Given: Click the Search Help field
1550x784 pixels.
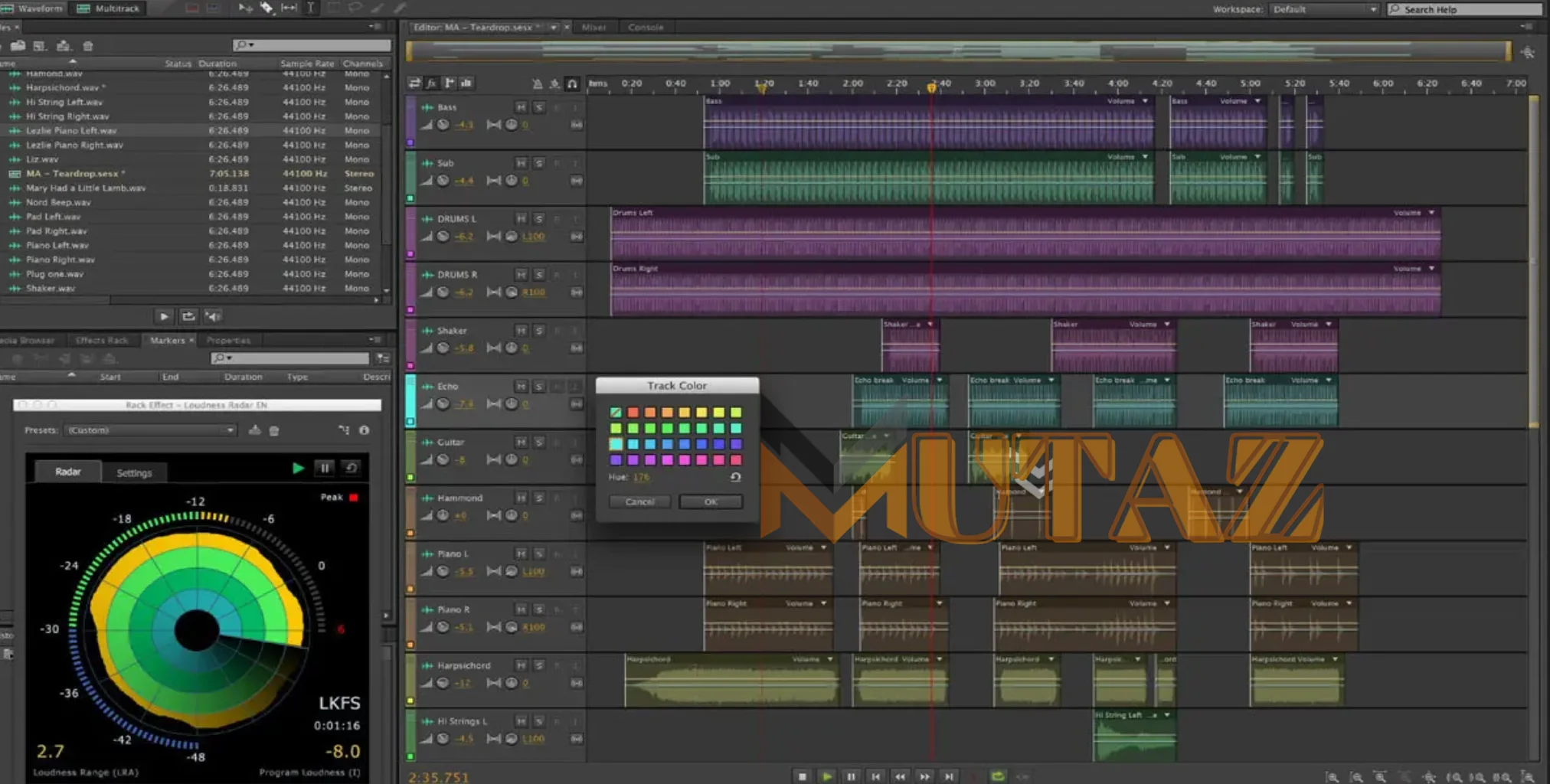Looking at the screenshot, I should [x=1466, y=9].
